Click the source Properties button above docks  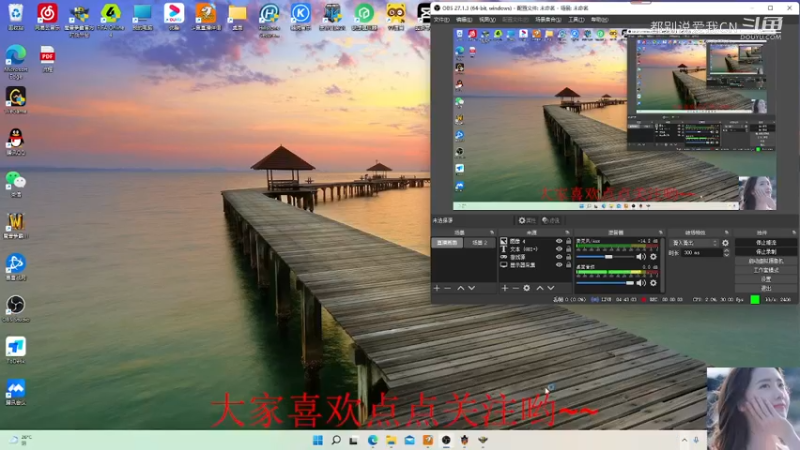click(527, 220)
